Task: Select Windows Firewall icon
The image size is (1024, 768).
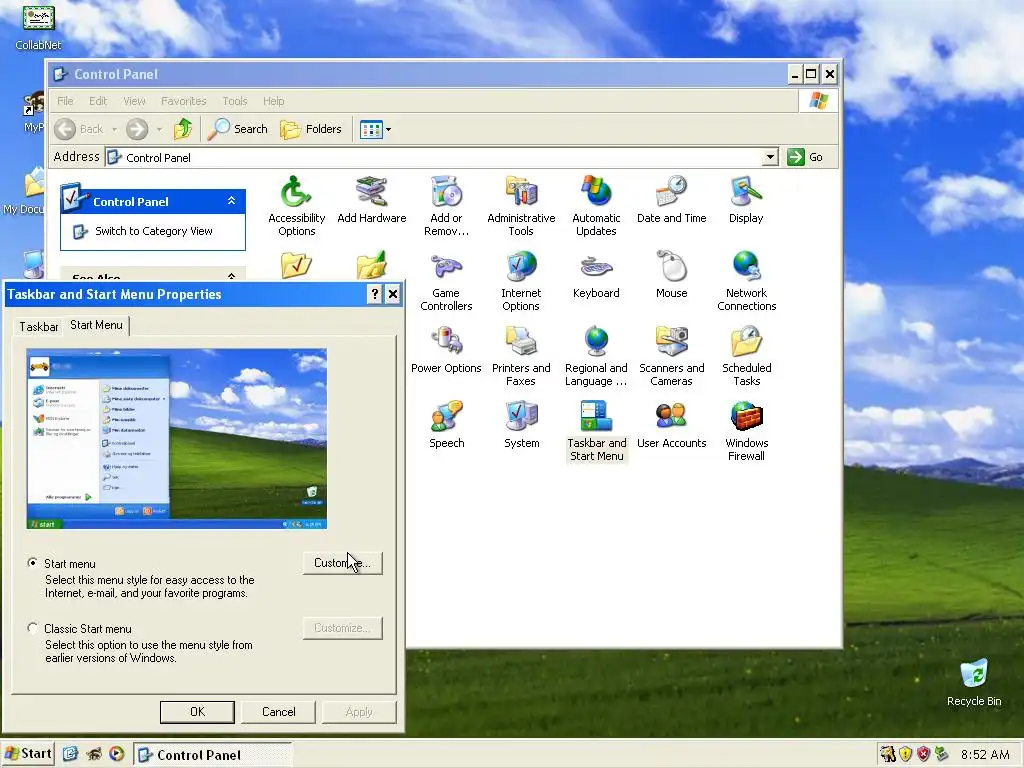Action: click(x=746, y=431)
